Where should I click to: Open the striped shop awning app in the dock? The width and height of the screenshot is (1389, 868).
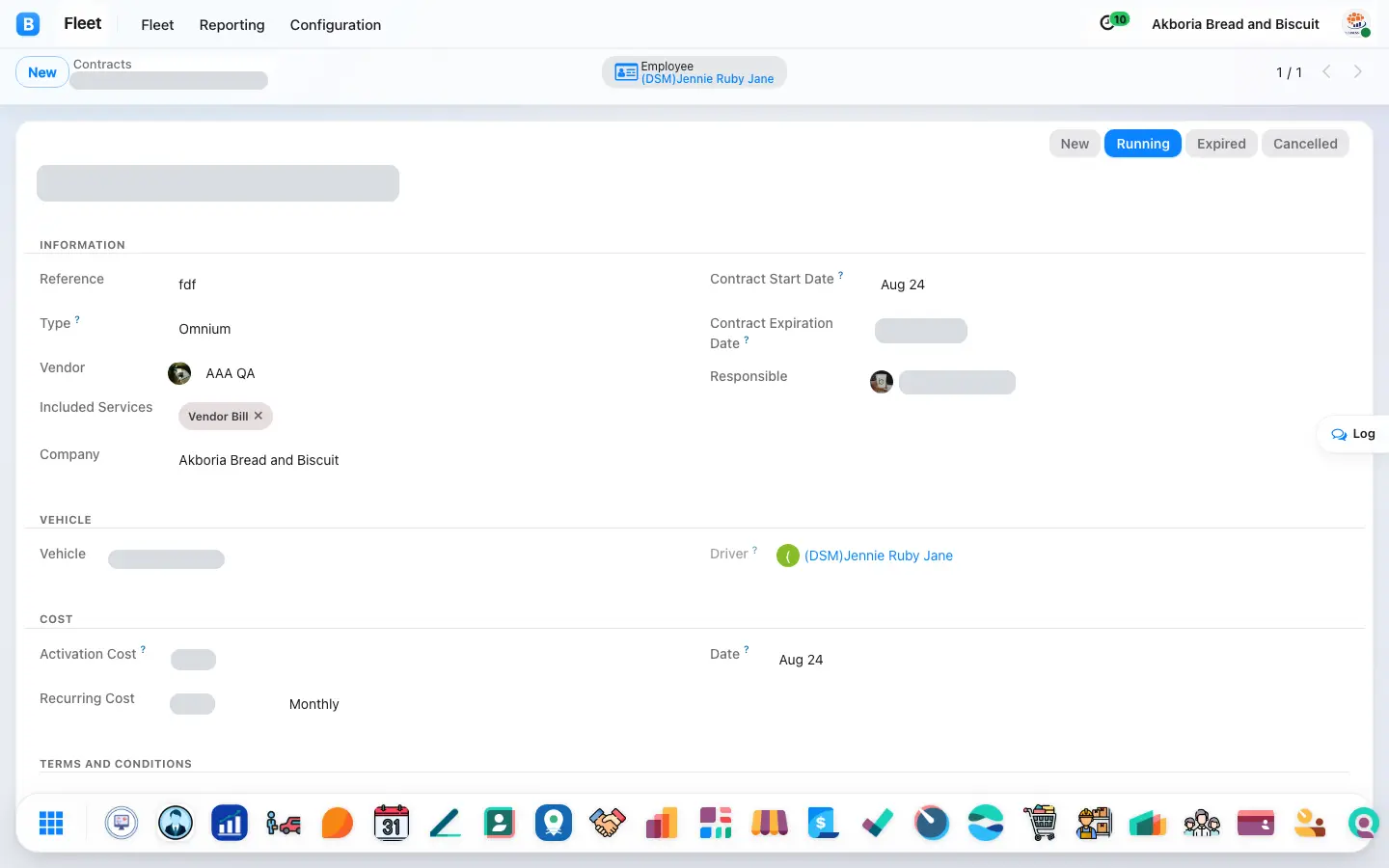[x=770, y=823]
